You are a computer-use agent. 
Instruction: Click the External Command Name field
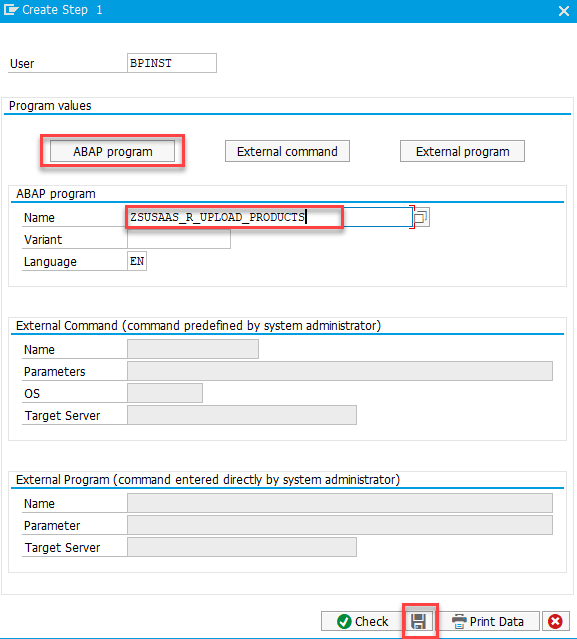click(x=193, y=349)
